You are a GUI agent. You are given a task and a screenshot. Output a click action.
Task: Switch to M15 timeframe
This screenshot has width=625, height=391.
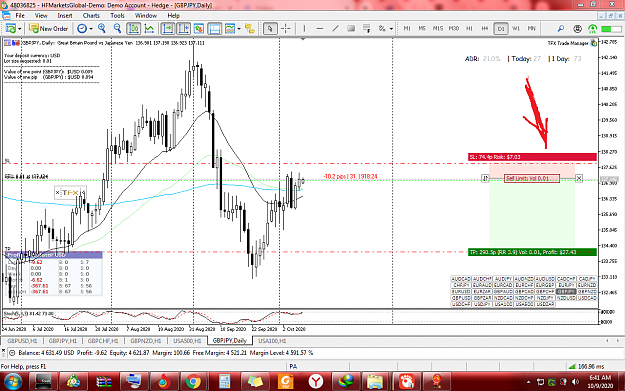coord(438,29)
